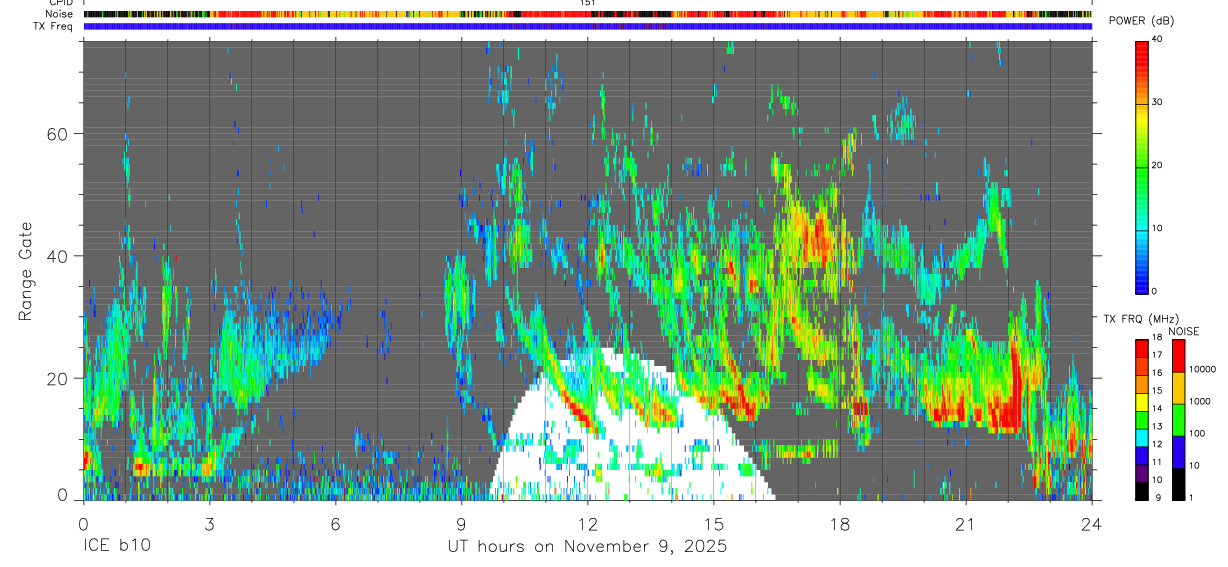Click the x-axis tick label '18'

(840, 523)
